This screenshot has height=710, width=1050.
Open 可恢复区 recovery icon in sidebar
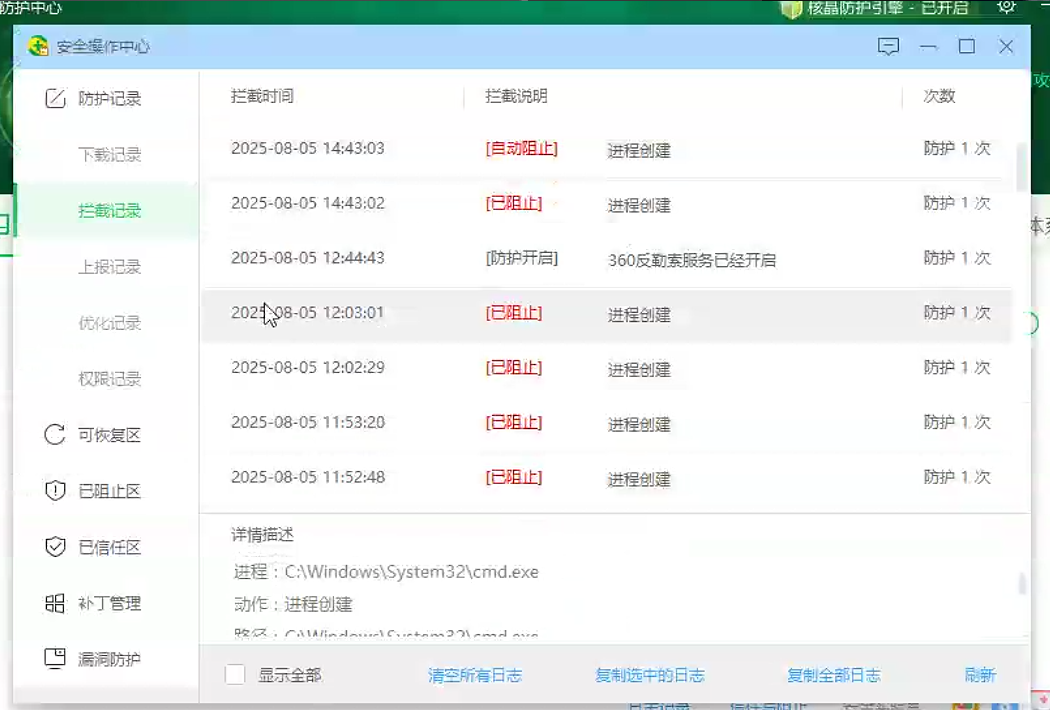(56, 435)
